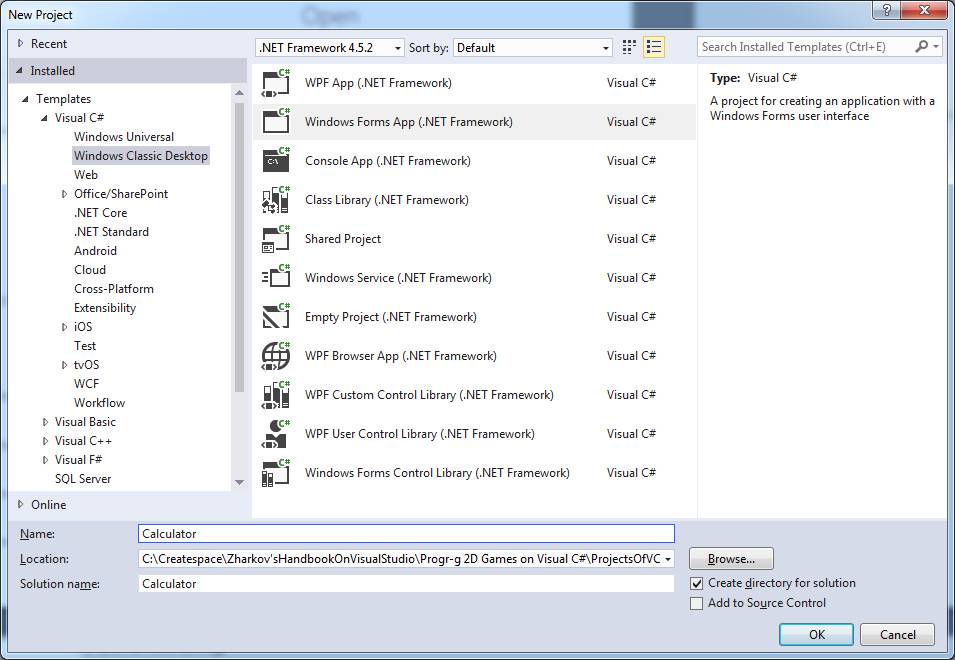Click the Shared Project template icon

[275, 239]
